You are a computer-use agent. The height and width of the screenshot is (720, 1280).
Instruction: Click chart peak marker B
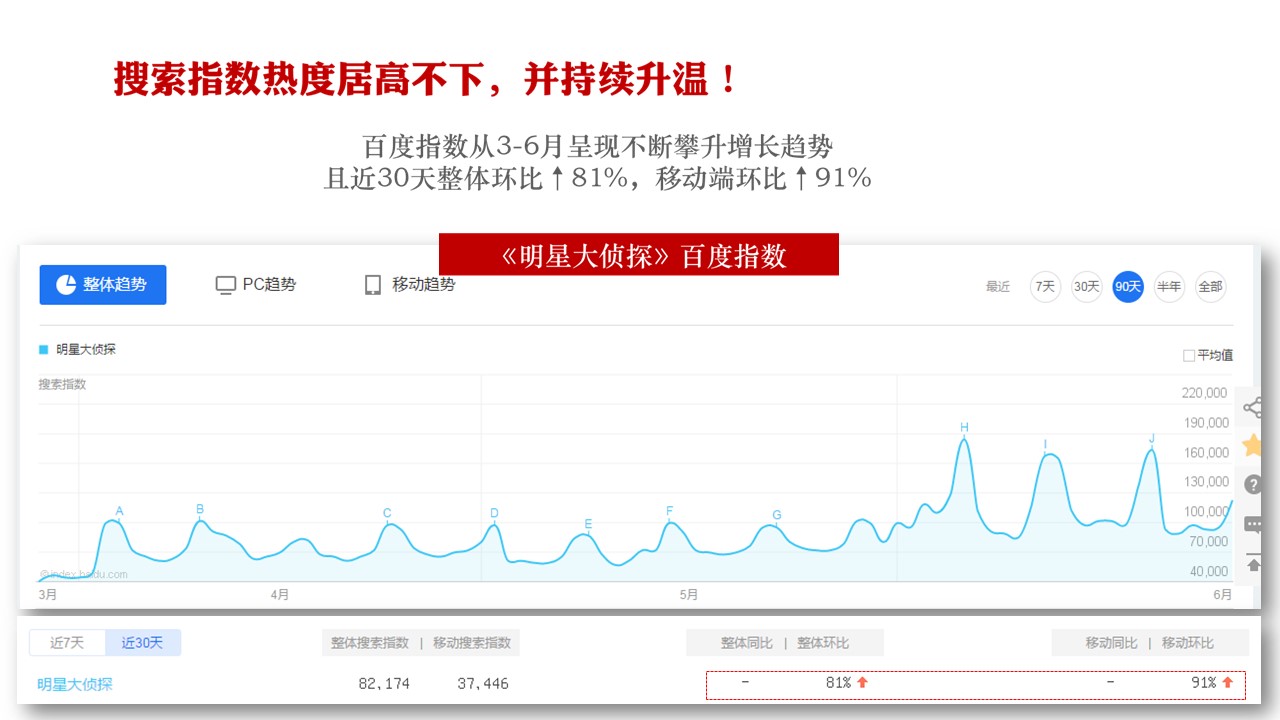coord(200,509)
